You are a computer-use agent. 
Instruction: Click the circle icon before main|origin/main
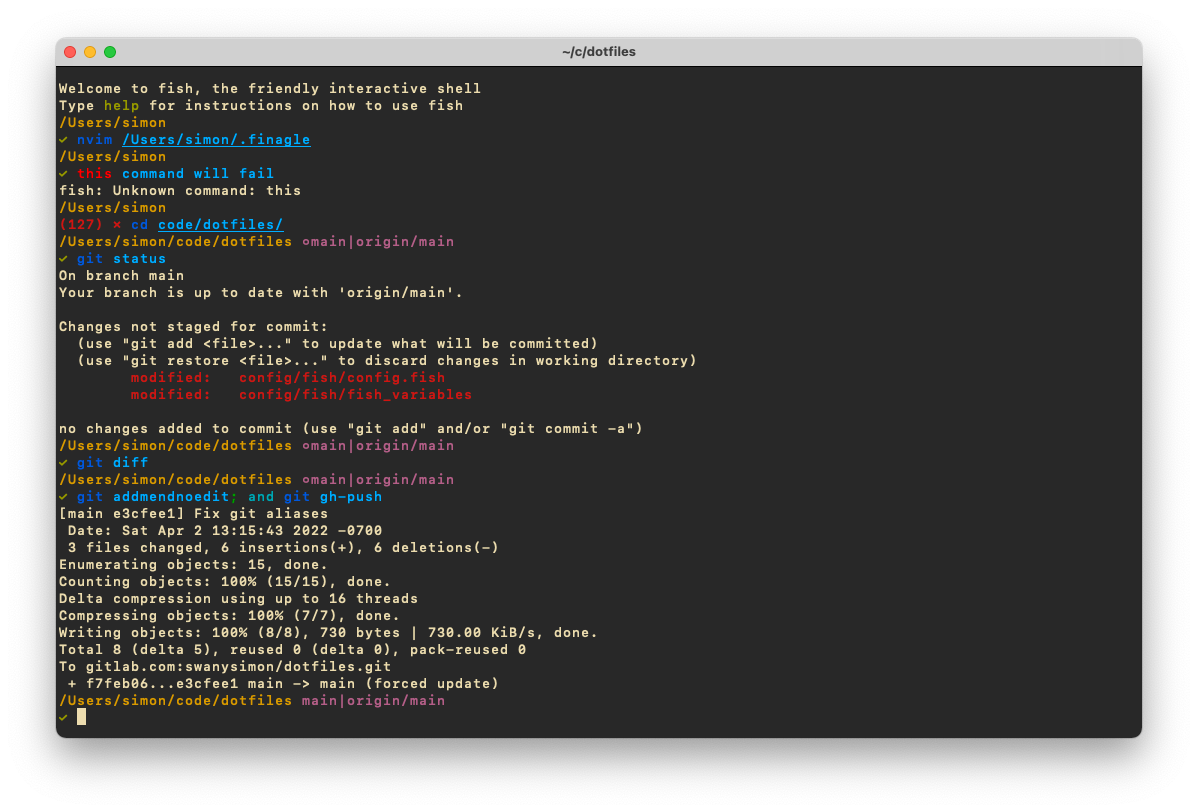pos(307,241)
